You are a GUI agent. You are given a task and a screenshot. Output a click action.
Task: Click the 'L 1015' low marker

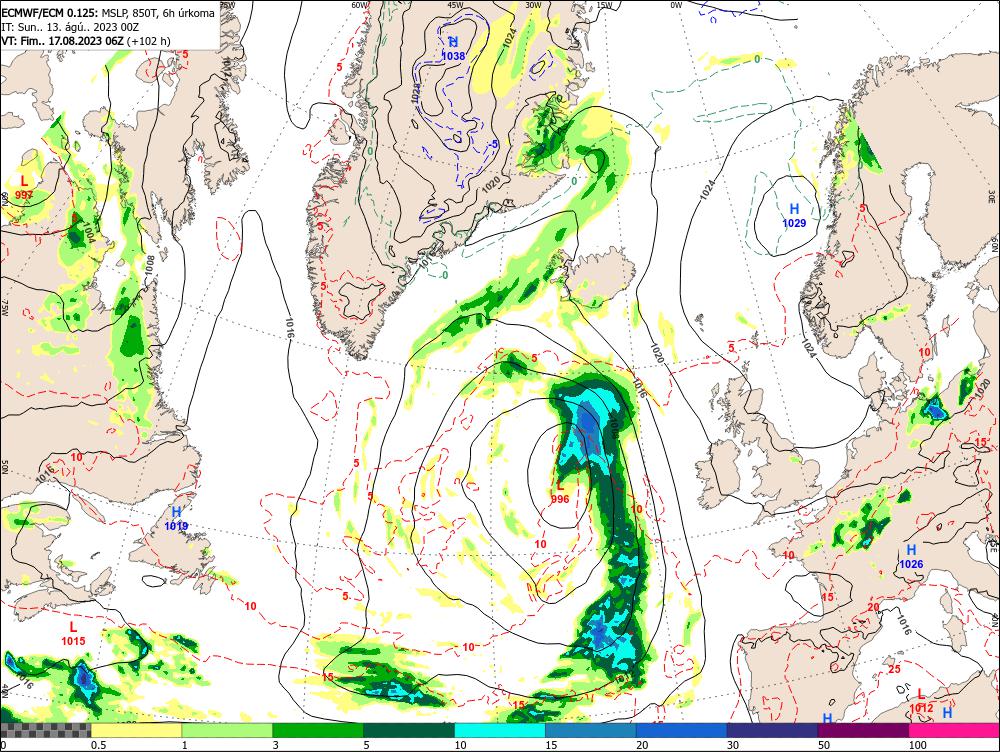coord(73,634)
